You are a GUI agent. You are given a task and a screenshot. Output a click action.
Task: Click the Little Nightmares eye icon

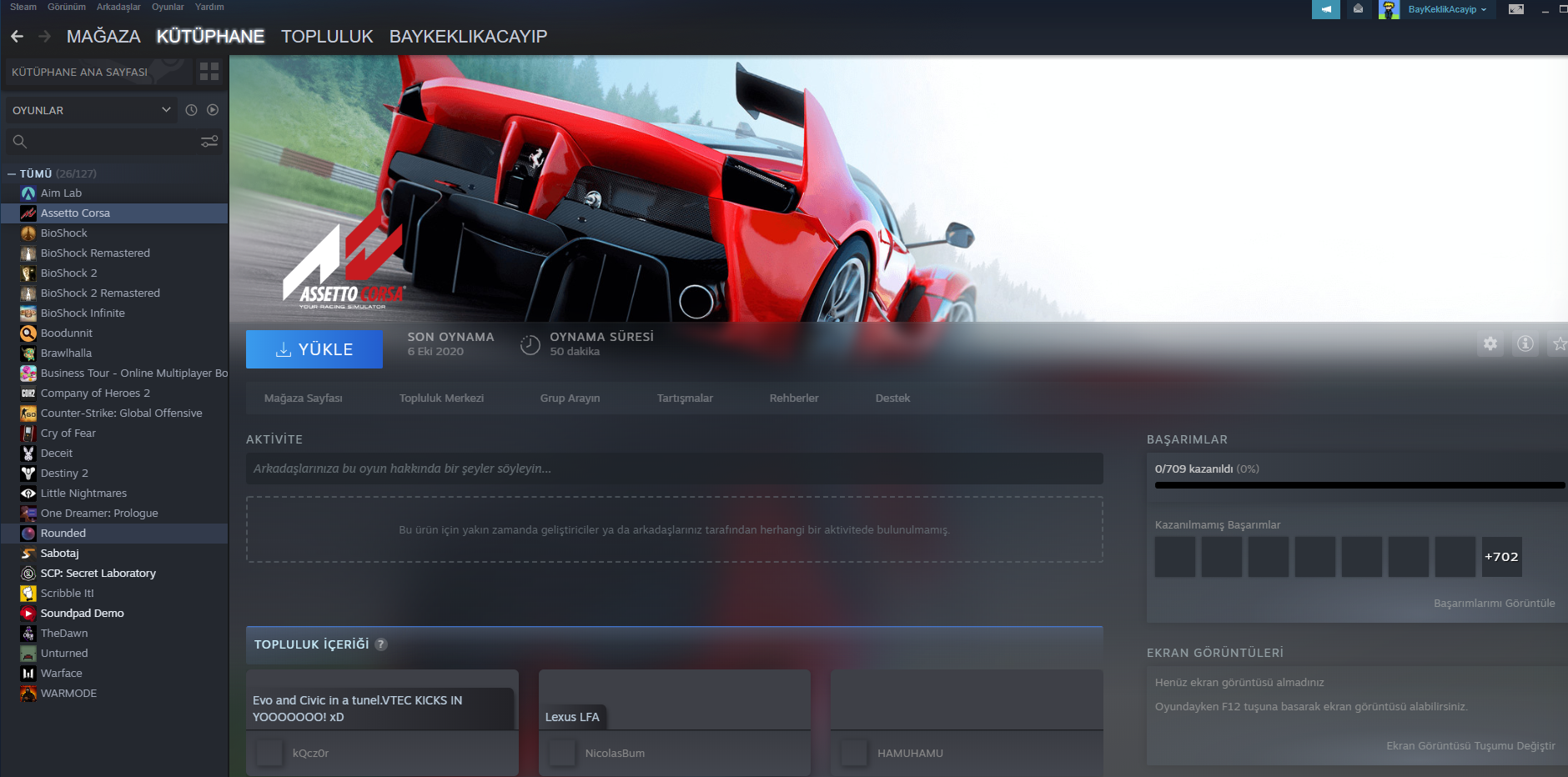pos(28,494)
